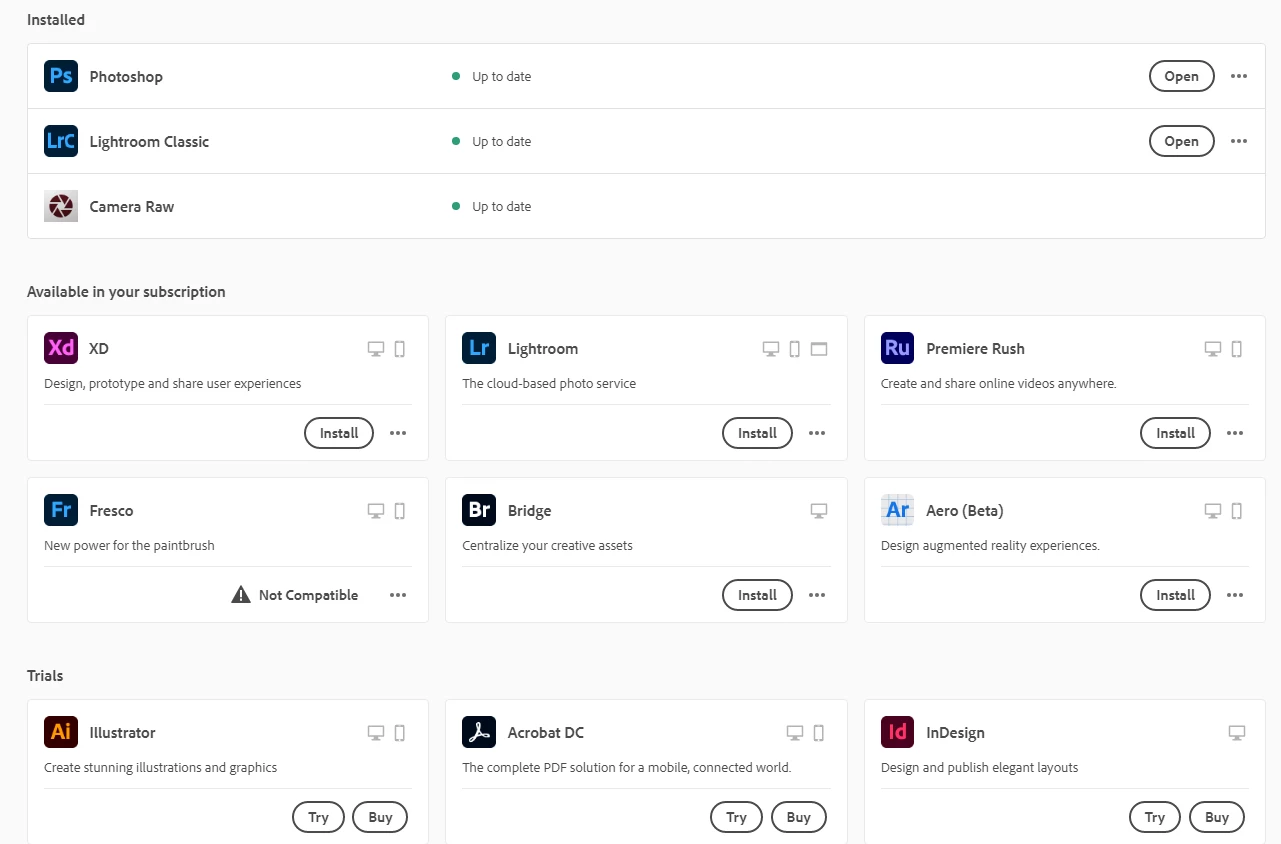Click the 'Up to date' status for Camera Raw
Screen dimensions: 1281x844
[501, 206]
